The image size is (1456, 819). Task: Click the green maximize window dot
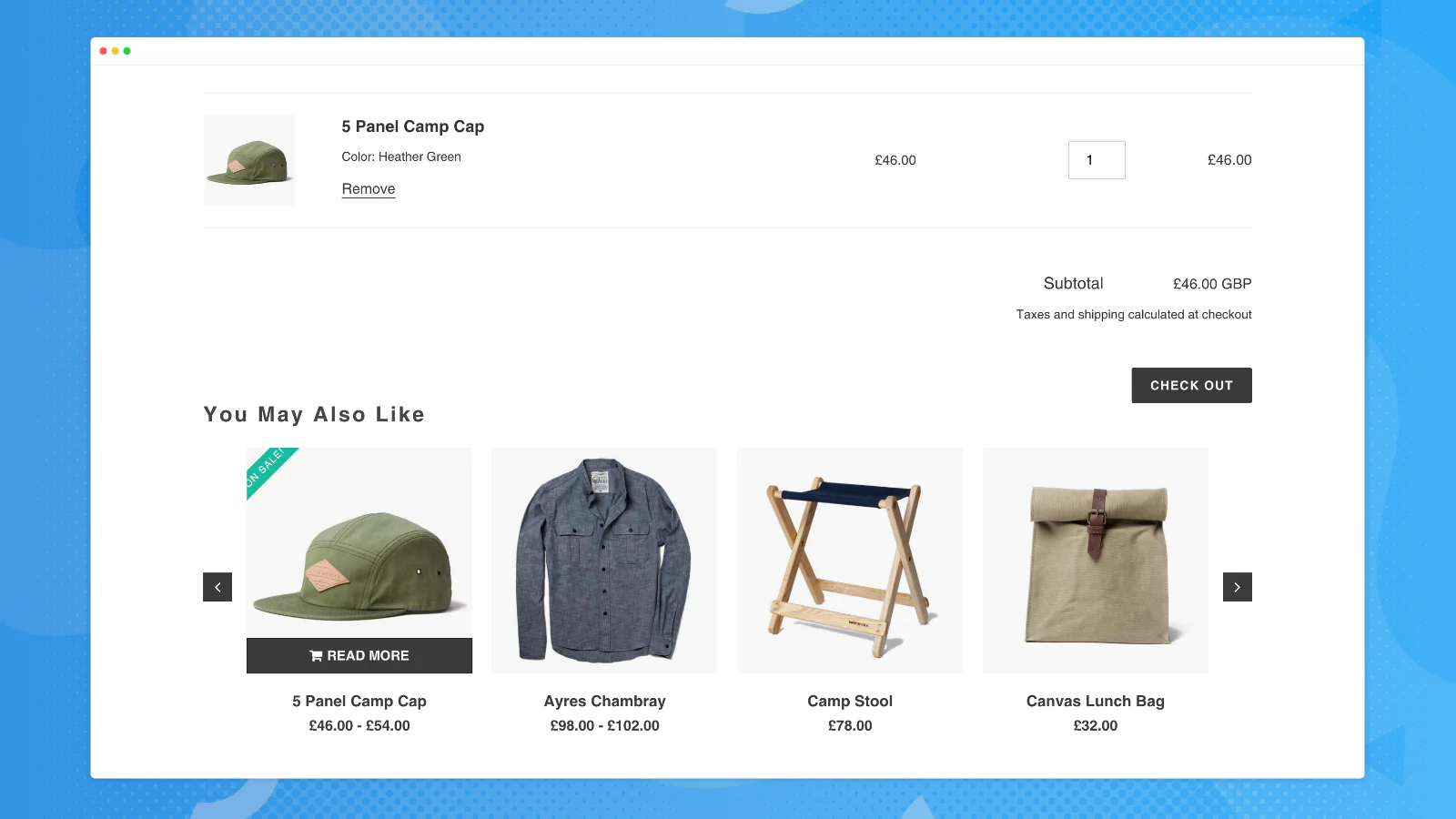click(127, 51)
